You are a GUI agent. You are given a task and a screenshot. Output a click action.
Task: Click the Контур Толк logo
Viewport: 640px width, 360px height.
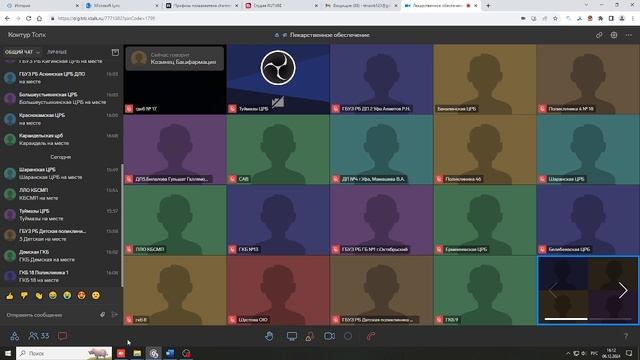[x=27, y=35]
